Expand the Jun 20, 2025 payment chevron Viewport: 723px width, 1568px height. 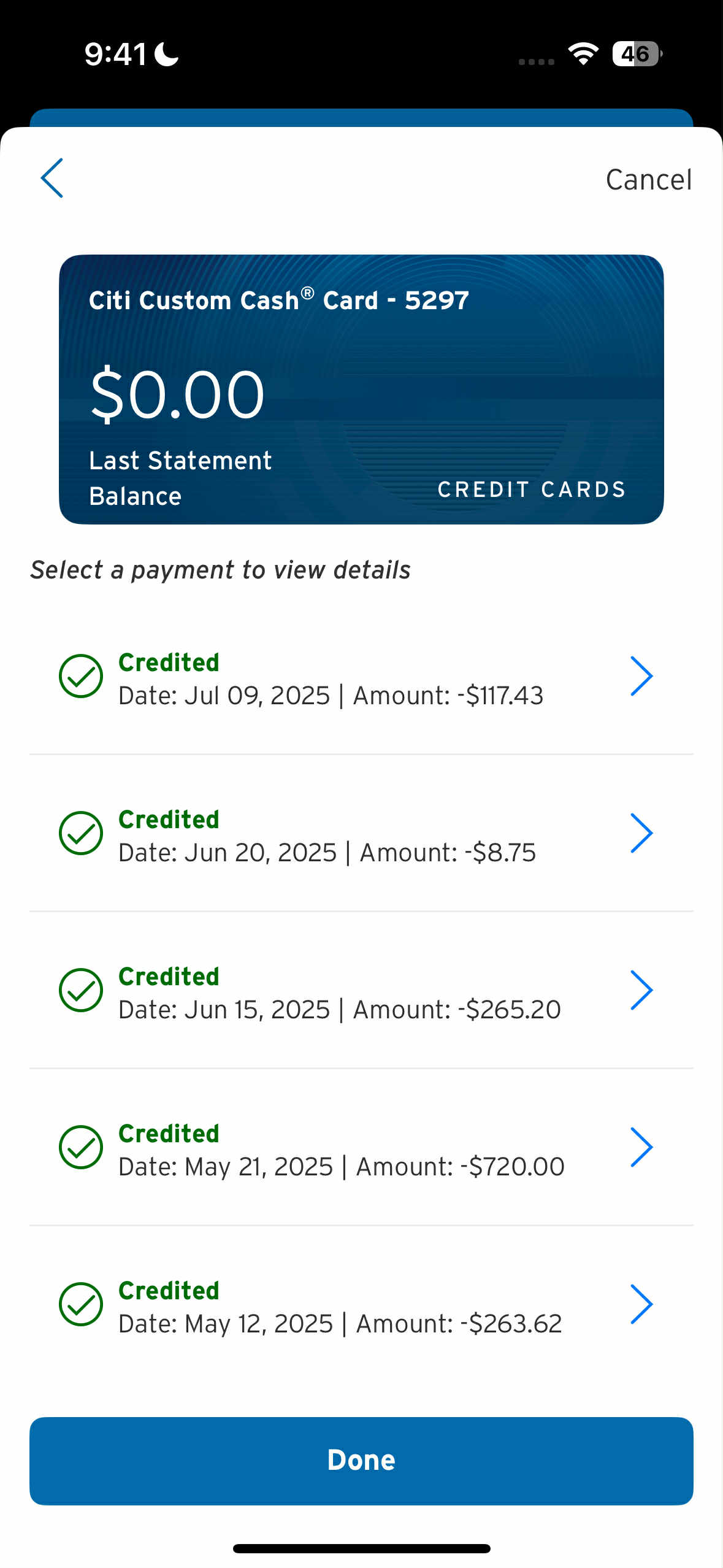(x=641, y=833)
